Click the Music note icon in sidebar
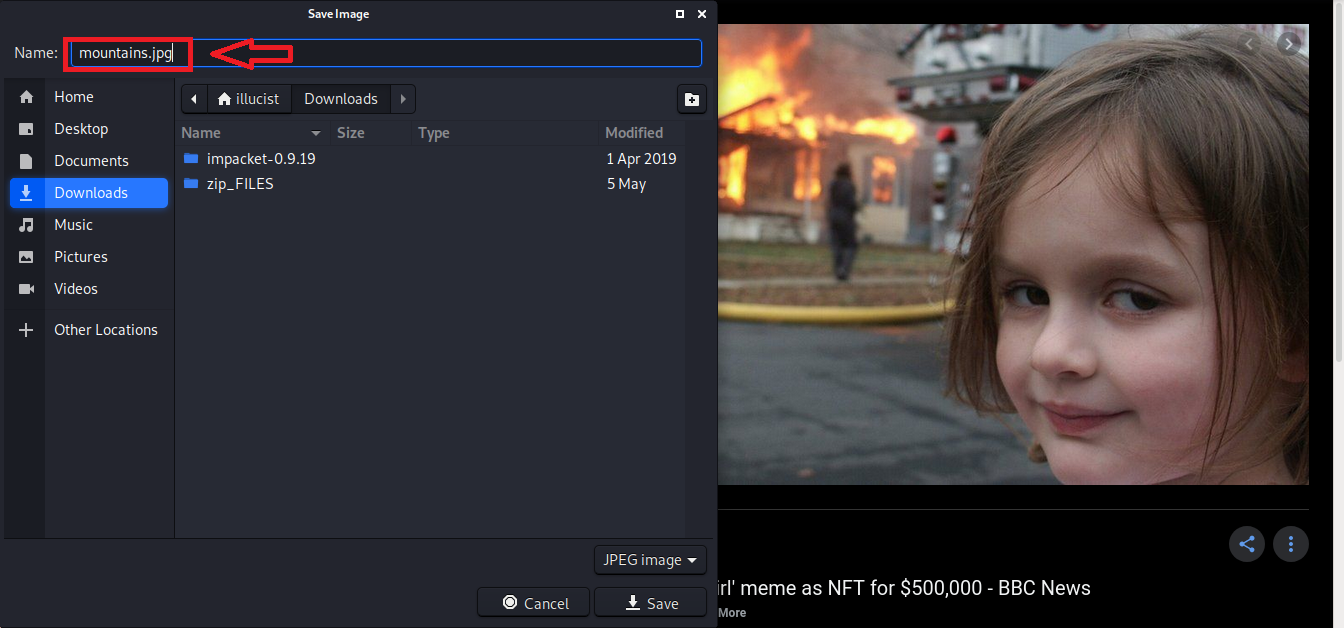This screenshot has height=628, width=1344. coord(27,225)
